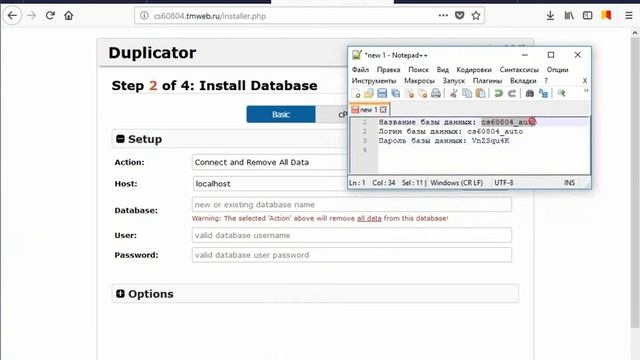Click the UTF-8 encoding in status bar
The width and height of the screenshot is (640, 360).
coord(504,183)
